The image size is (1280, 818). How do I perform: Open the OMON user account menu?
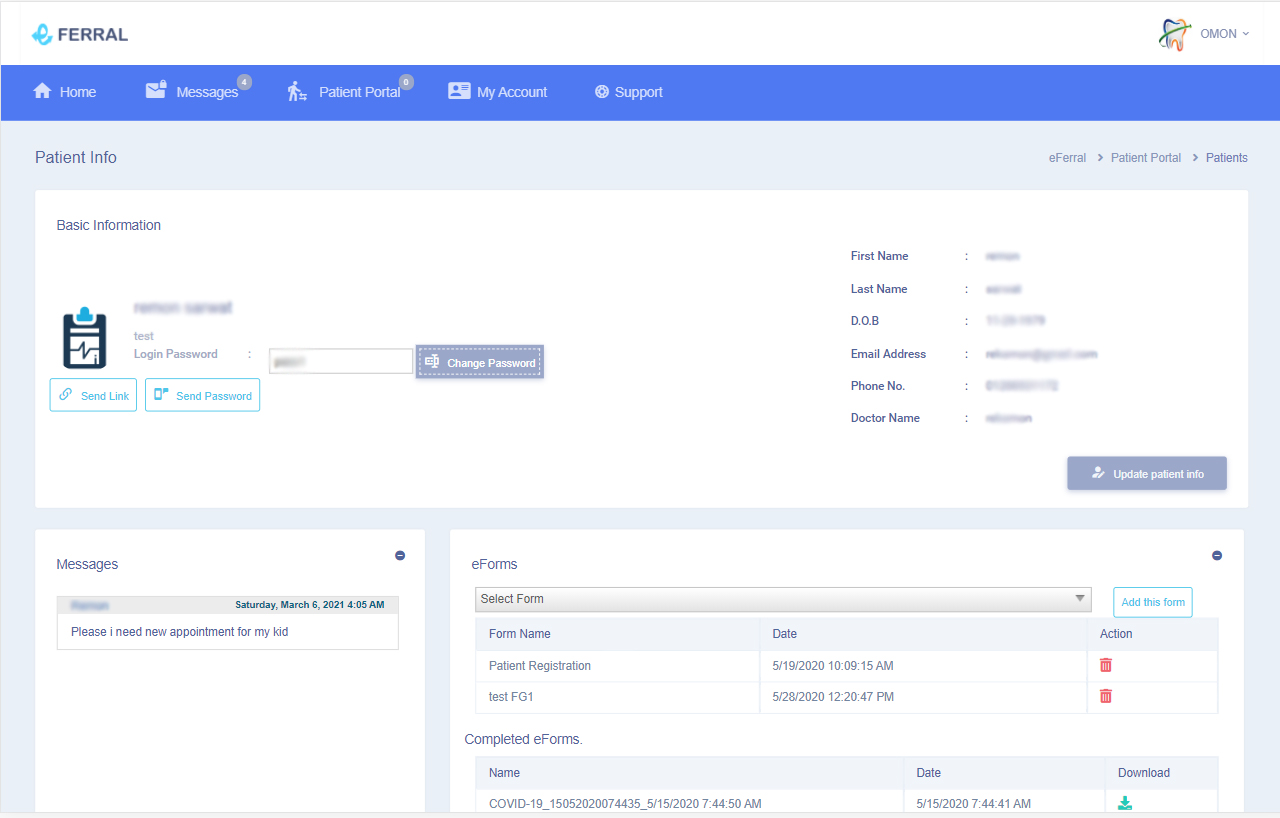(x=1224, y=34)
